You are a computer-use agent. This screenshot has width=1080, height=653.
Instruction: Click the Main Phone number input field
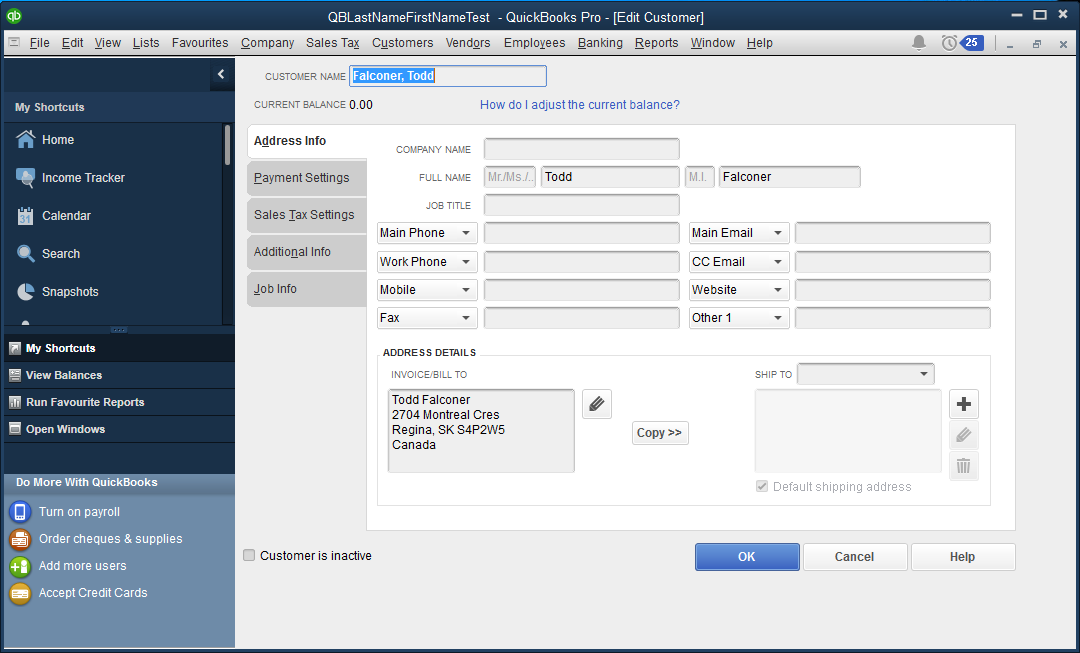(x=581, y=233)
